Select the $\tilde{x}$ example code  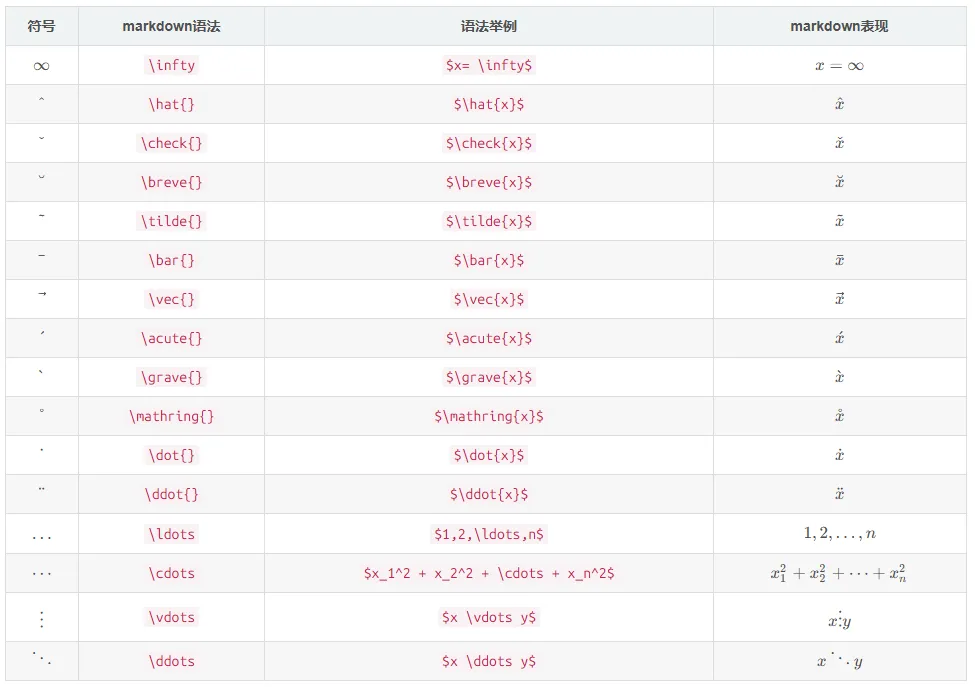tap(488, 221)
